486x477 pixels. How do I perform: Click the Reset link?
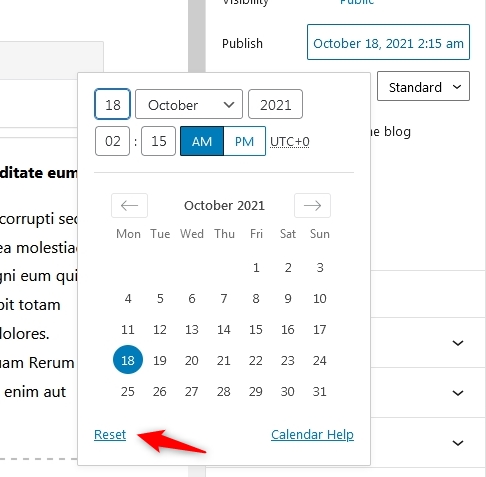(x=110, y=434)
